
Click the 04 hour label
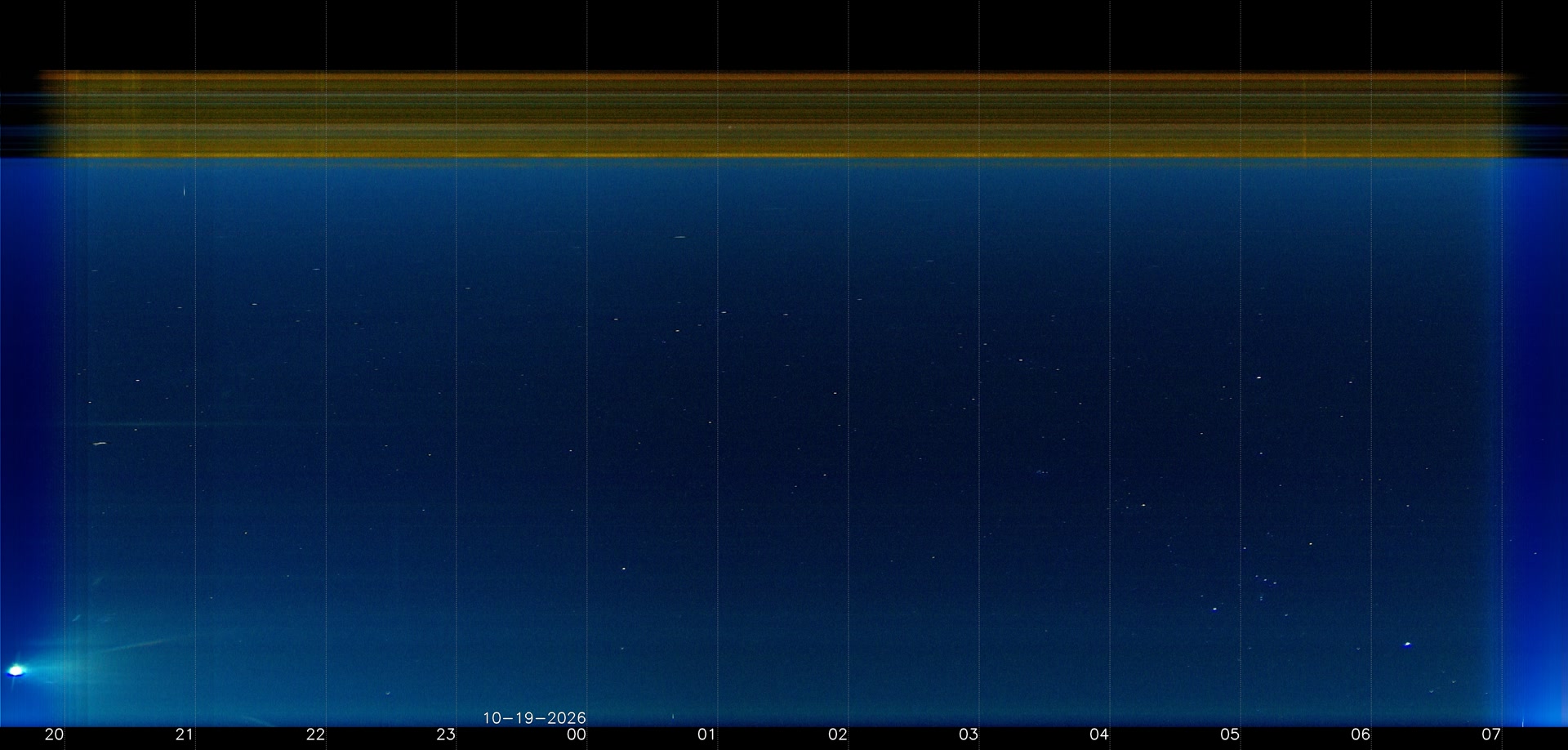click(x=1099, y=734)
